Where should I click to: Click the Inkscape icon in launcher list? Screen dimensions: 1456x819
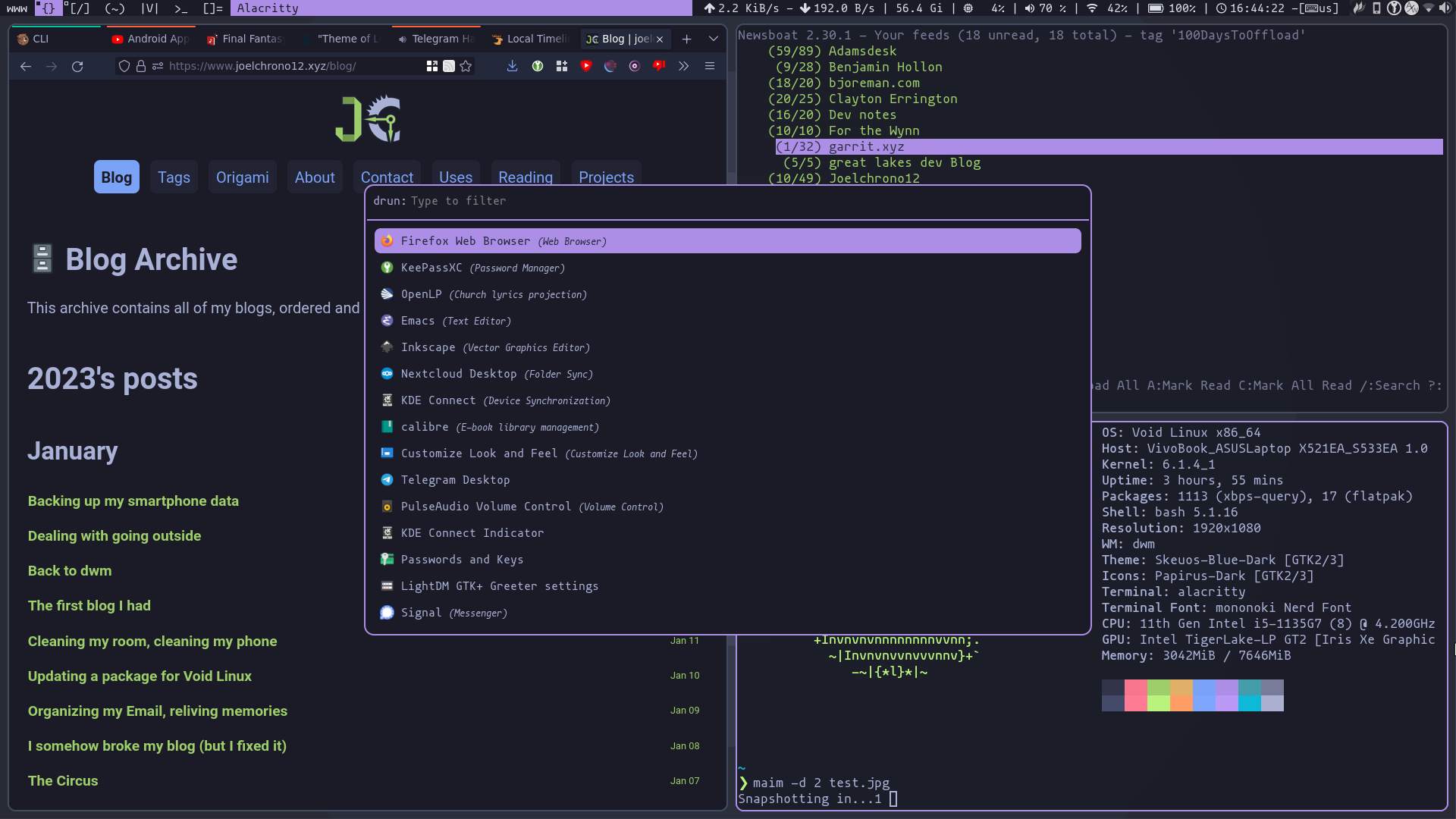coord(387,347)
